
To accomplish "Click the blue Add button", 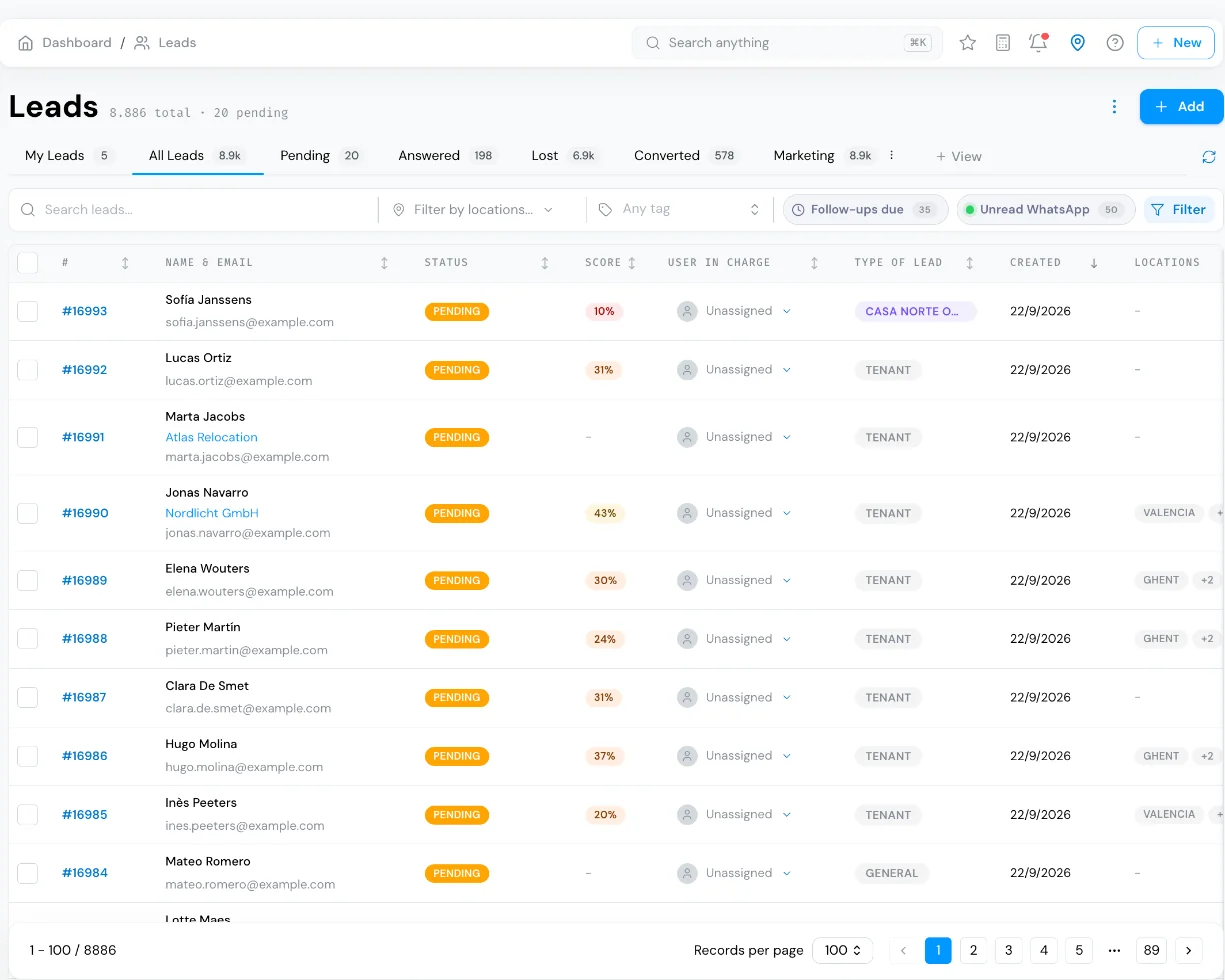I will (x=1181, y=107).
